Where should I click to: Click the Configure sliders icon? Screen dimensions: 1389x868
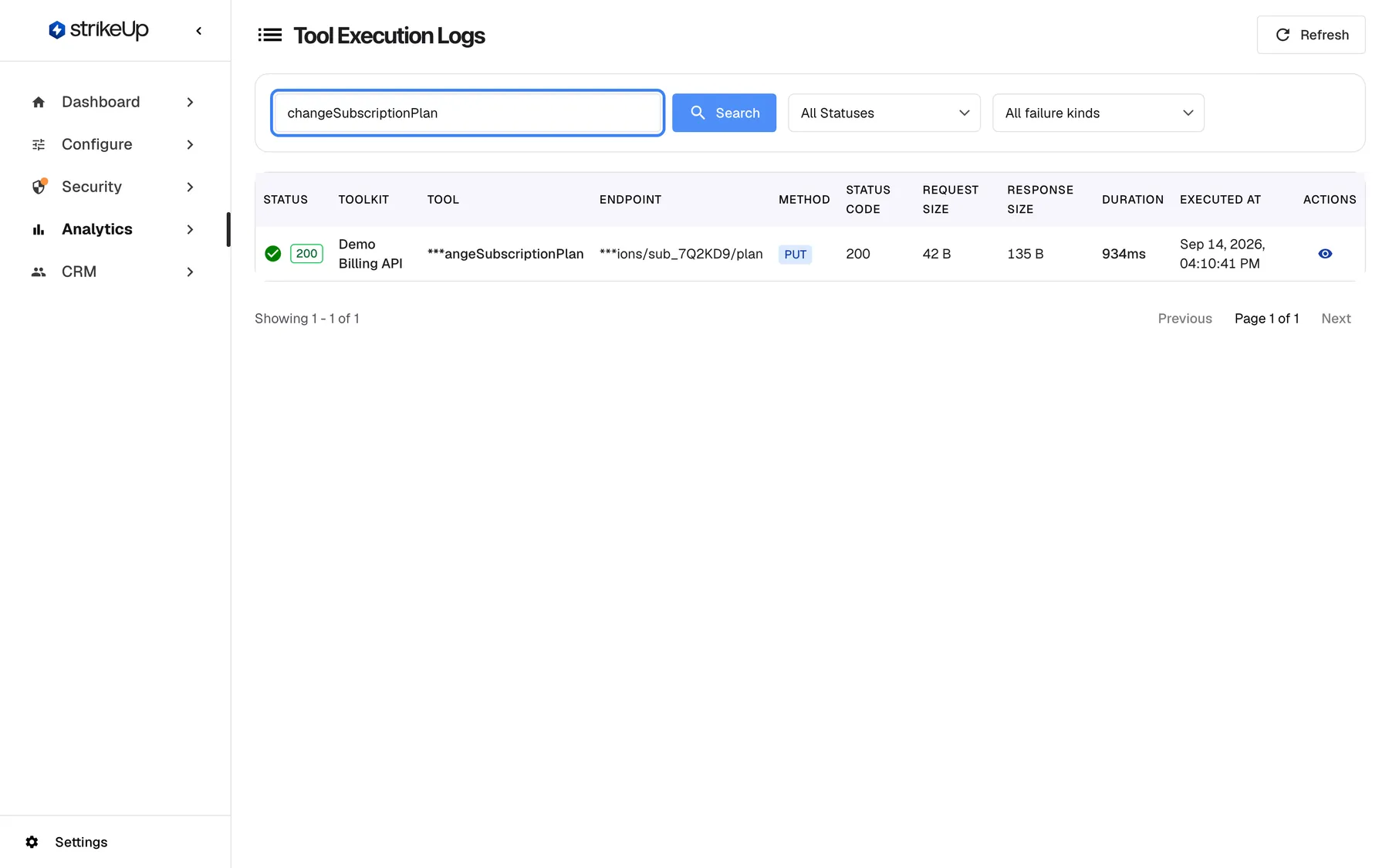(39, 145)
